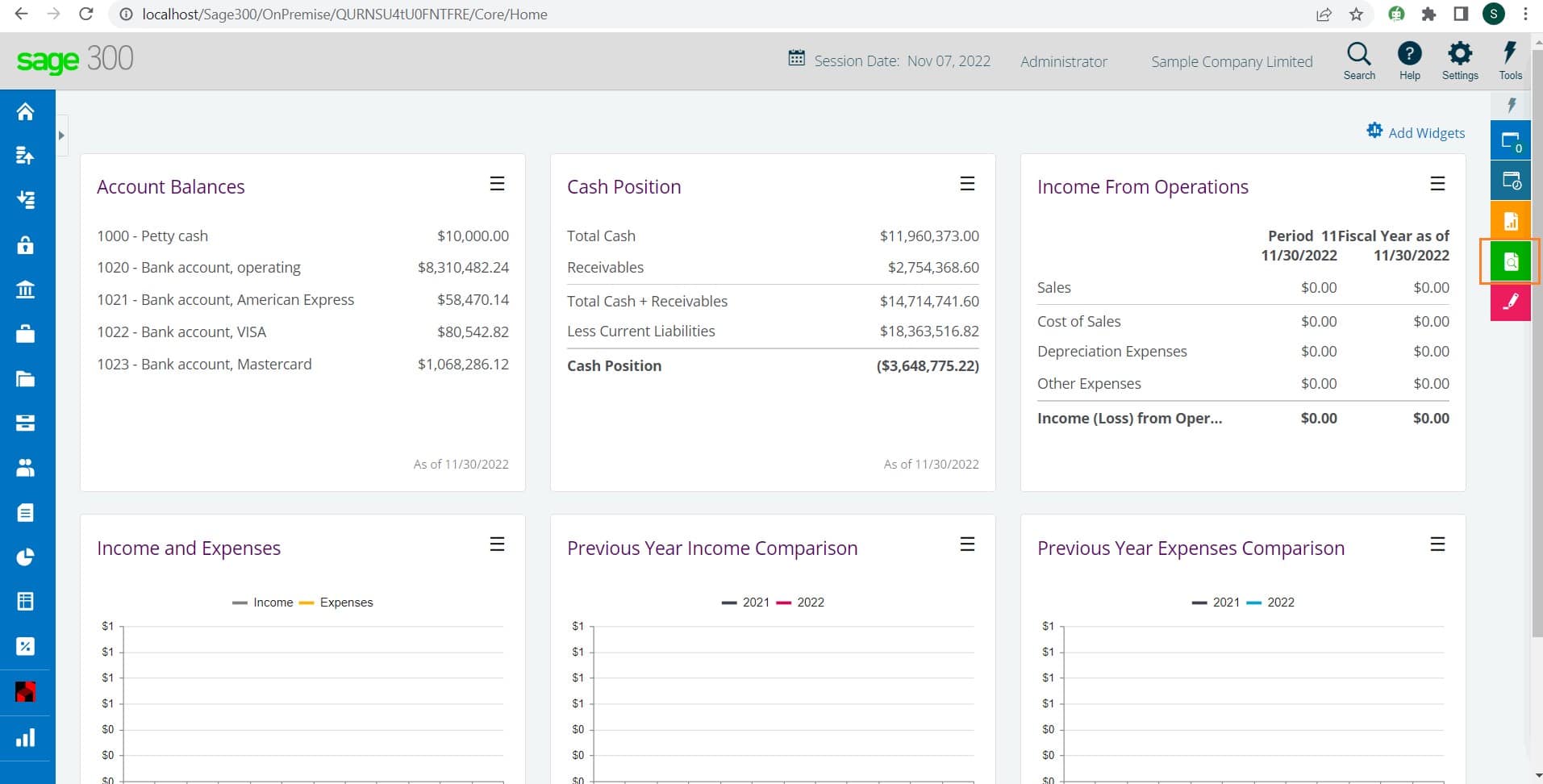Open the sidebar icon with upward arrow list
Screen dimensions: 1543x784
click(25, 156)
